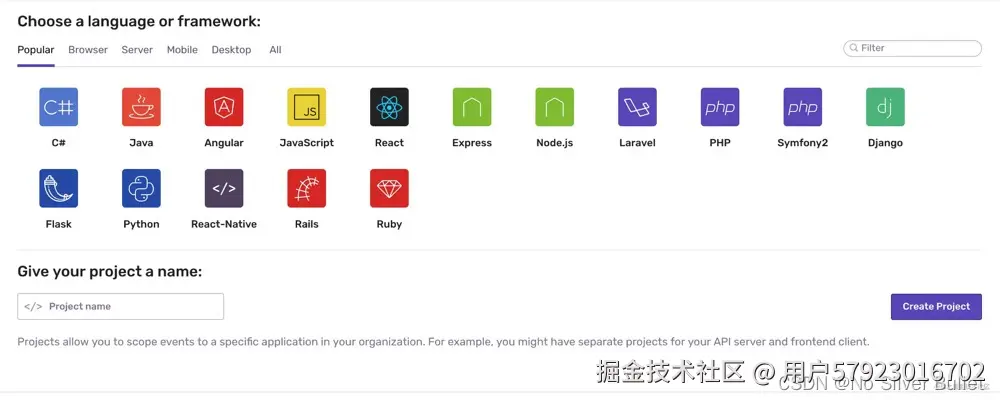Click the PHP label text
Image resolution: width=1000 pixels, height=400 pixels.
point(720,143)
